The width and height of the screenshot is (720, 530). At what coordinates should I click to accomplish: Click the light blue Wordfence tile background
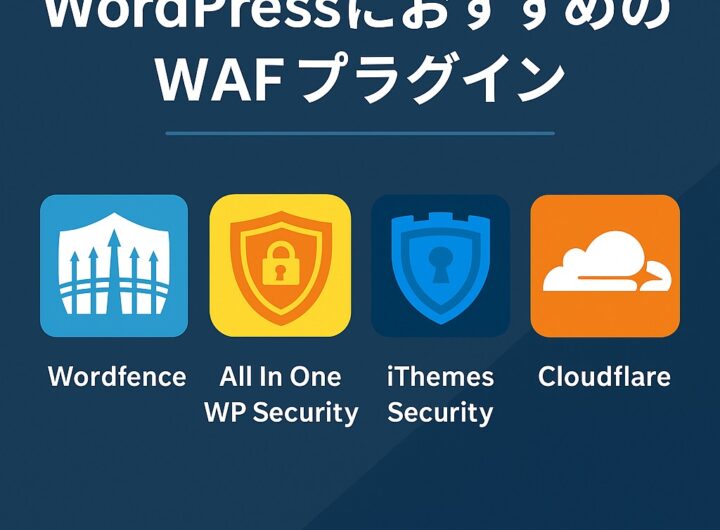(49, 321)
